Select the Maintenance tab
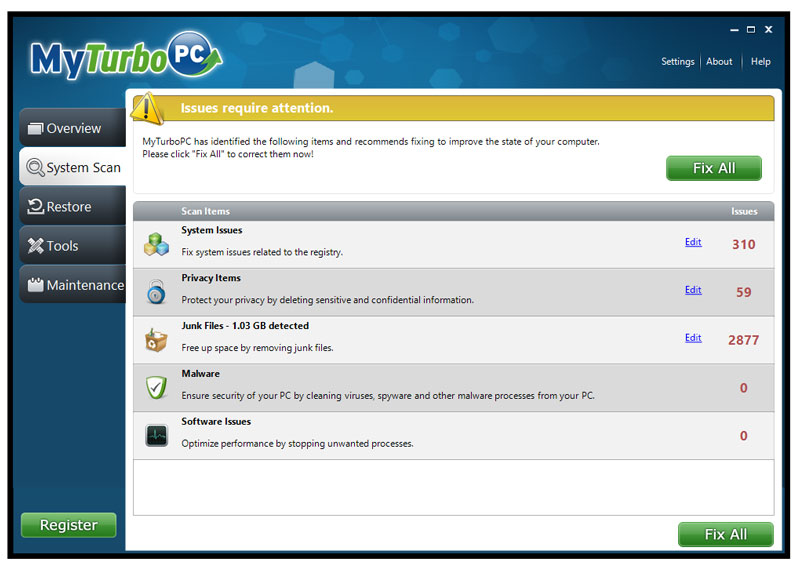 click(x=72, y=285)
